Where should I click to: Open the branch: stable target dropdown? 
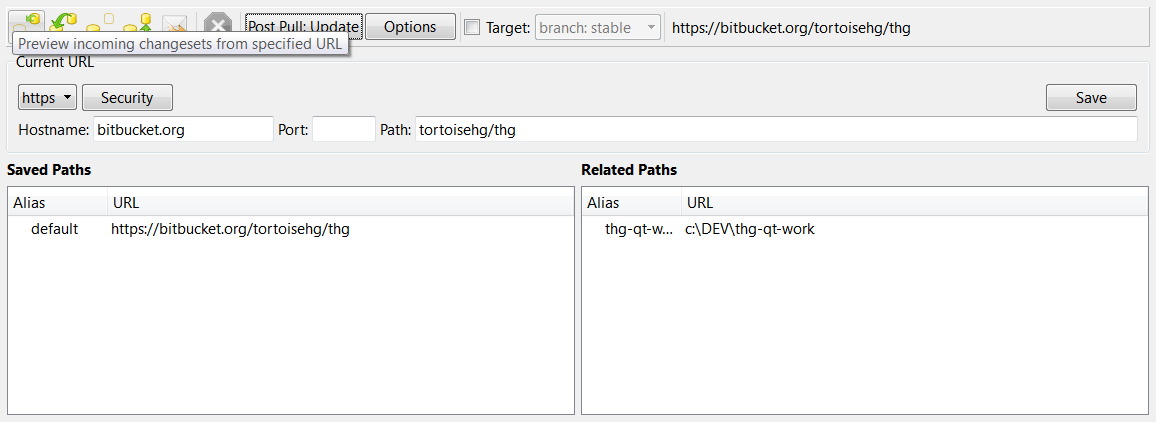point(598,28)
